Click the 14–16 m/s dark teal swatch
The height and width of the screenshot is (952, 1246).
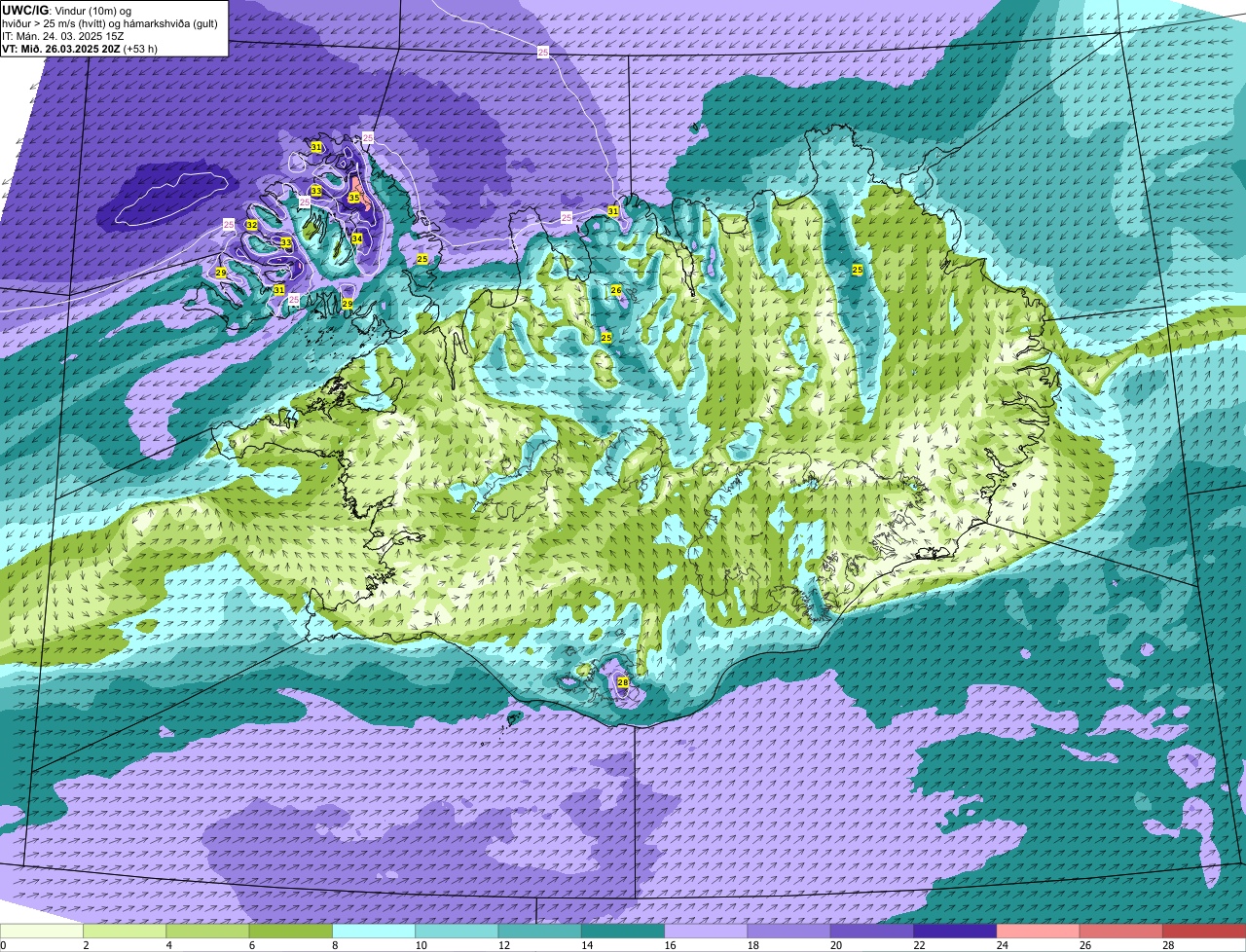[623, 932]
